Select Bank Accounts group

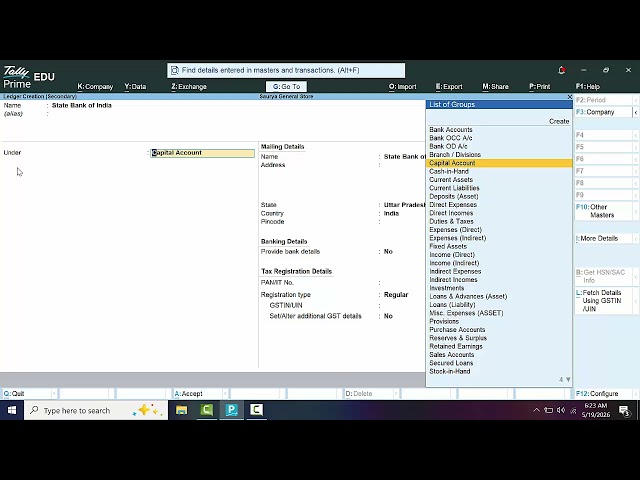tap(499, 130)
